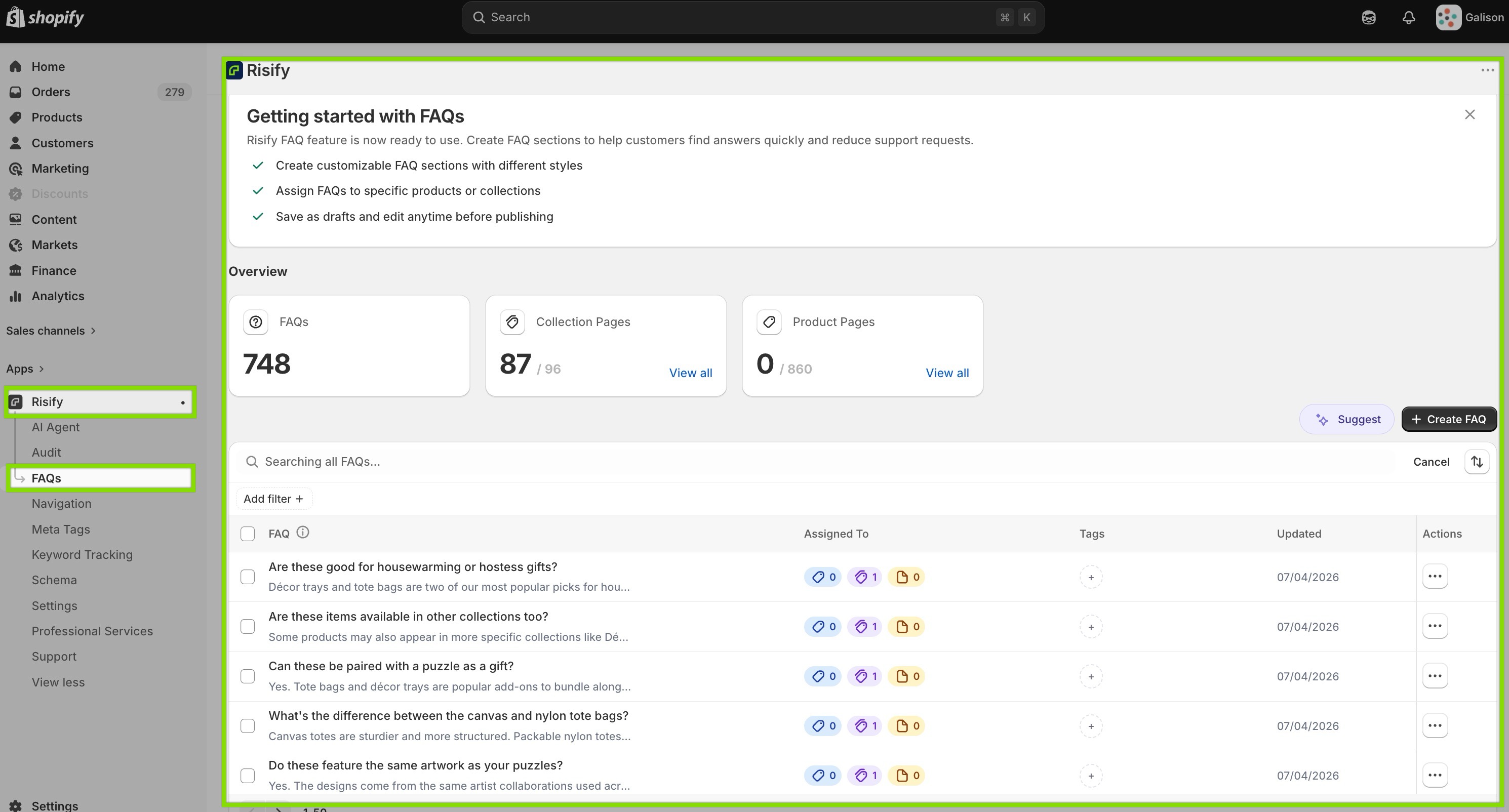This screenshot has width=1509, height=812.
Task: Dismiss the Getting started with FAQs card
Action: tap(1470, 115)
